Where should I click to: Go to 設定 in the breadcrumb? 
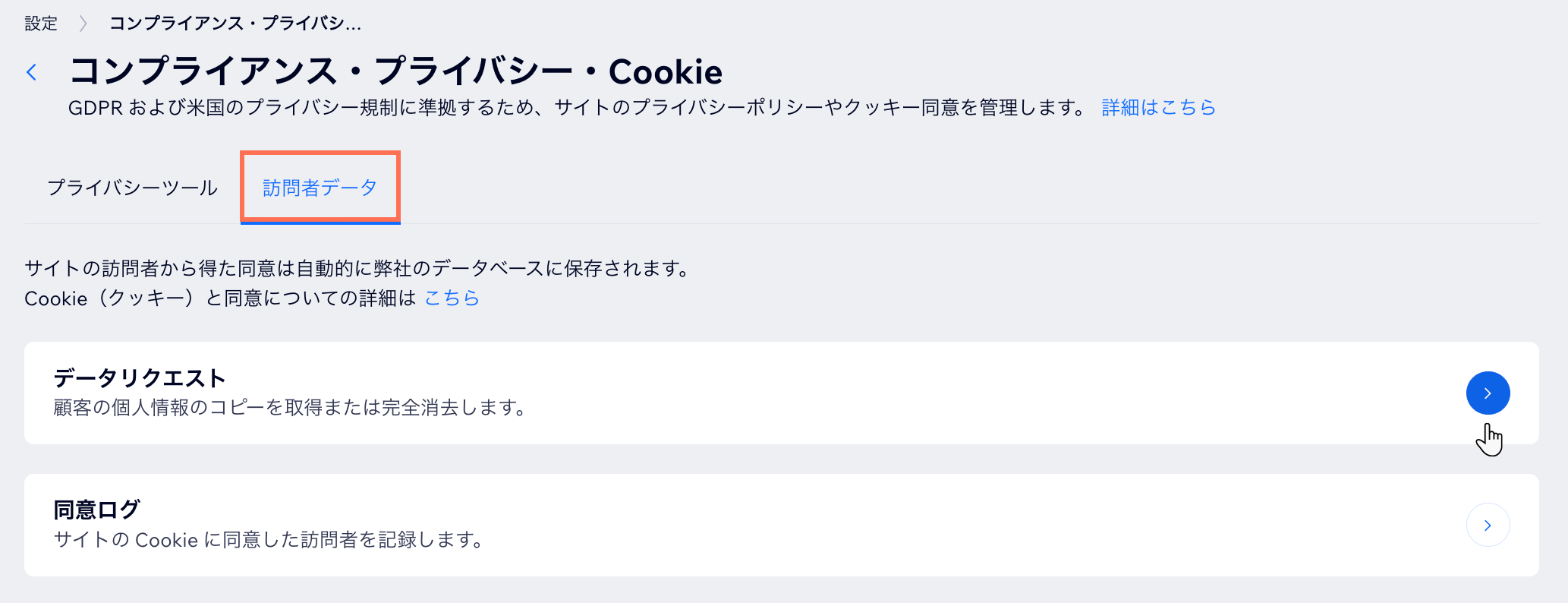point(41,24)
